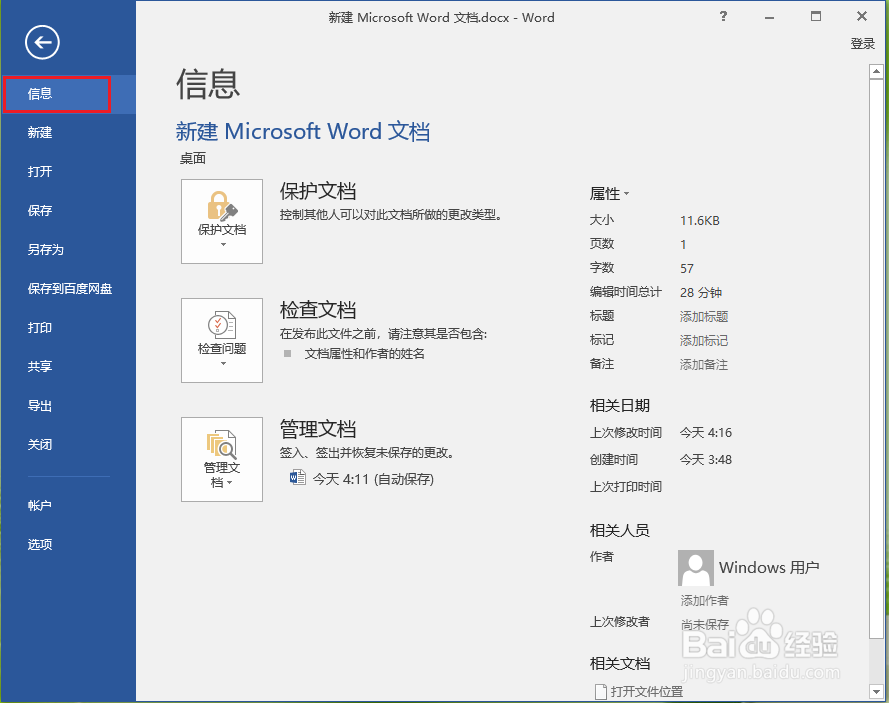Click the 编辑时间总计 value 28 分钟
Screen dimensions: 889x703
tap(701, 293)
